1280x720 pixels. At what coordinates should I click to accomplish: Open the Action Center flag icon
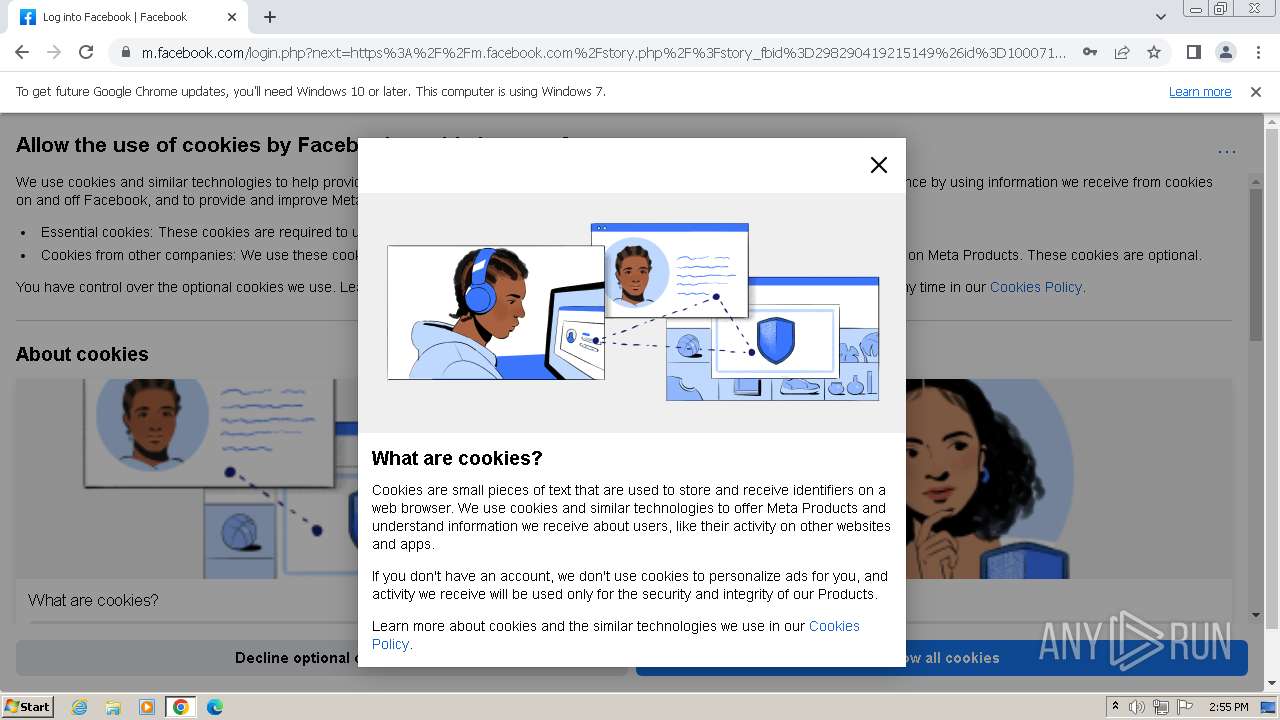(x=1185, y=707)
